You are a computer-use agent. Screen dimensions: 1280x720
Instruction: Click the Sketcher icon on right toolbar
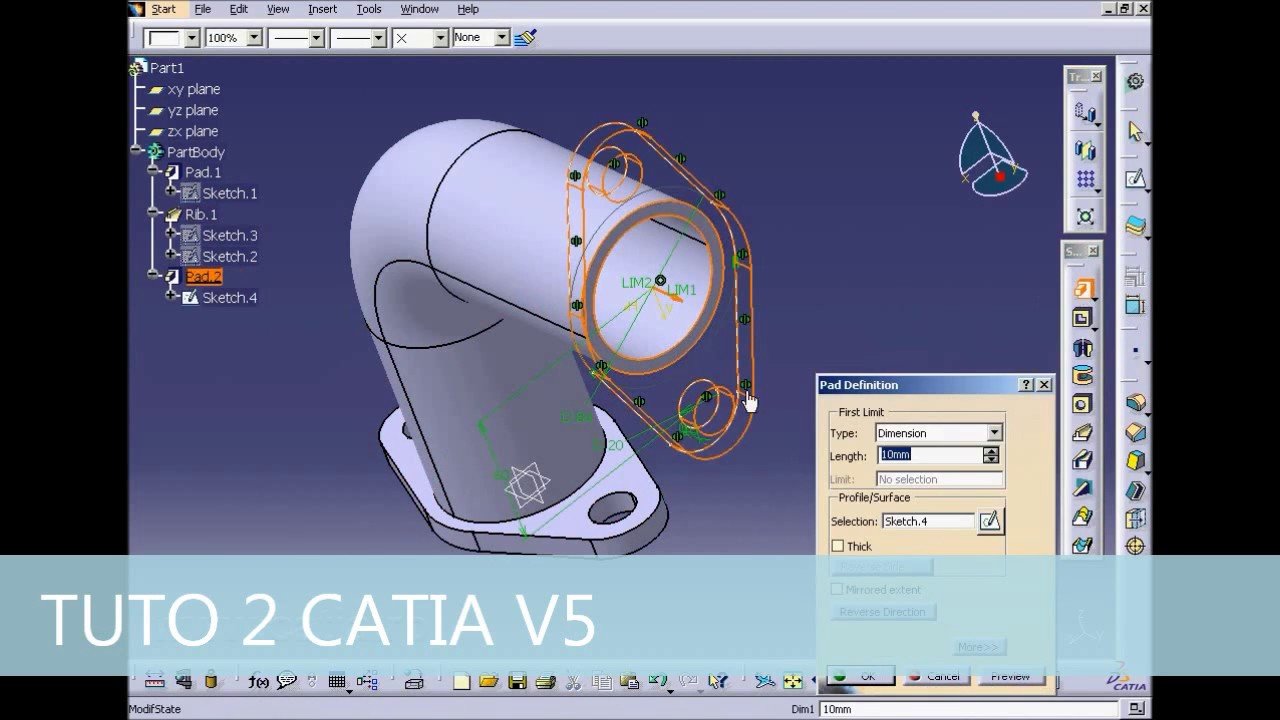(1135, 179)
